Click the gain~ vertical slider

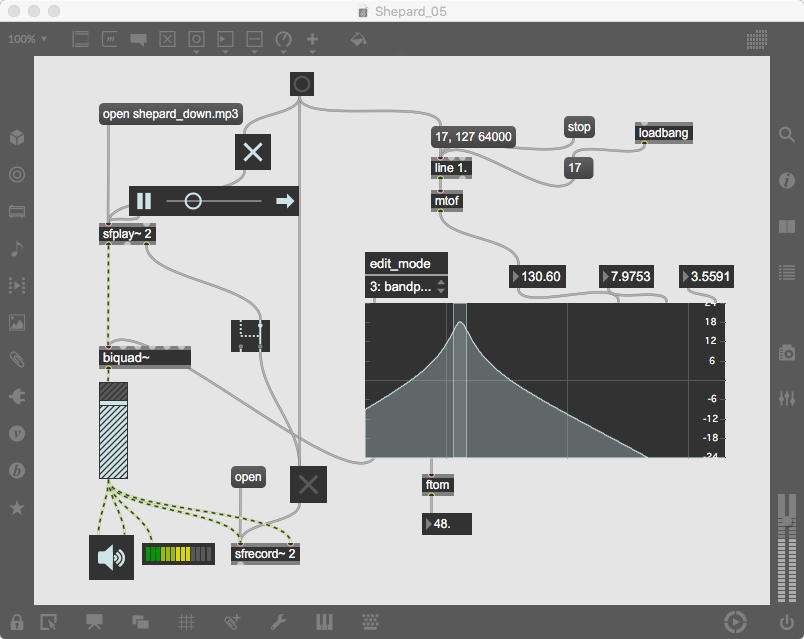click(x=113, y=430)
